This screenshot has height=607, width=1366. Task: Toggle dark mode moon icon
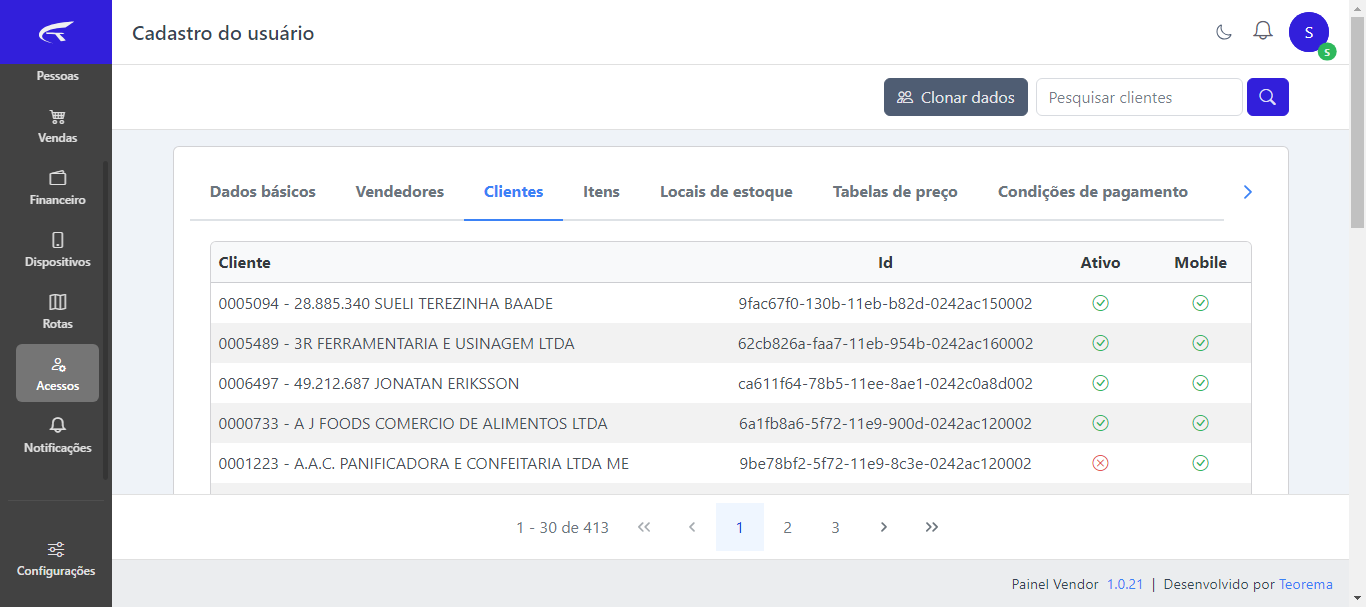1224,32
